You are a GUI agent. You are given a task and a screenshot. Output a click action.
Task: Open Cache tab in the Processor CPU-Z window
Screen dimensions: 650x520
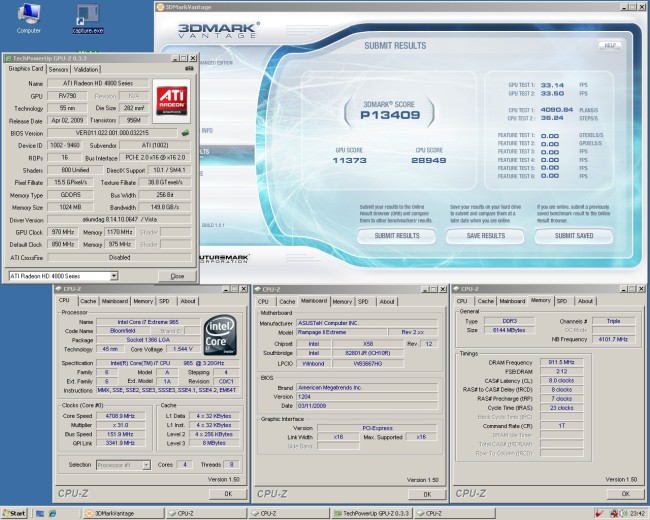(x=88, y=301)
